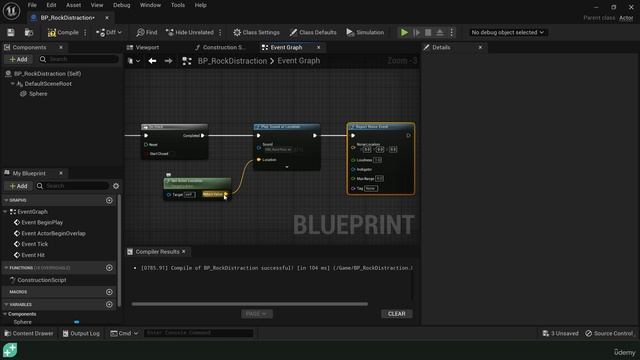Save the blueprint with the floppy disk icon

point(11,32)
